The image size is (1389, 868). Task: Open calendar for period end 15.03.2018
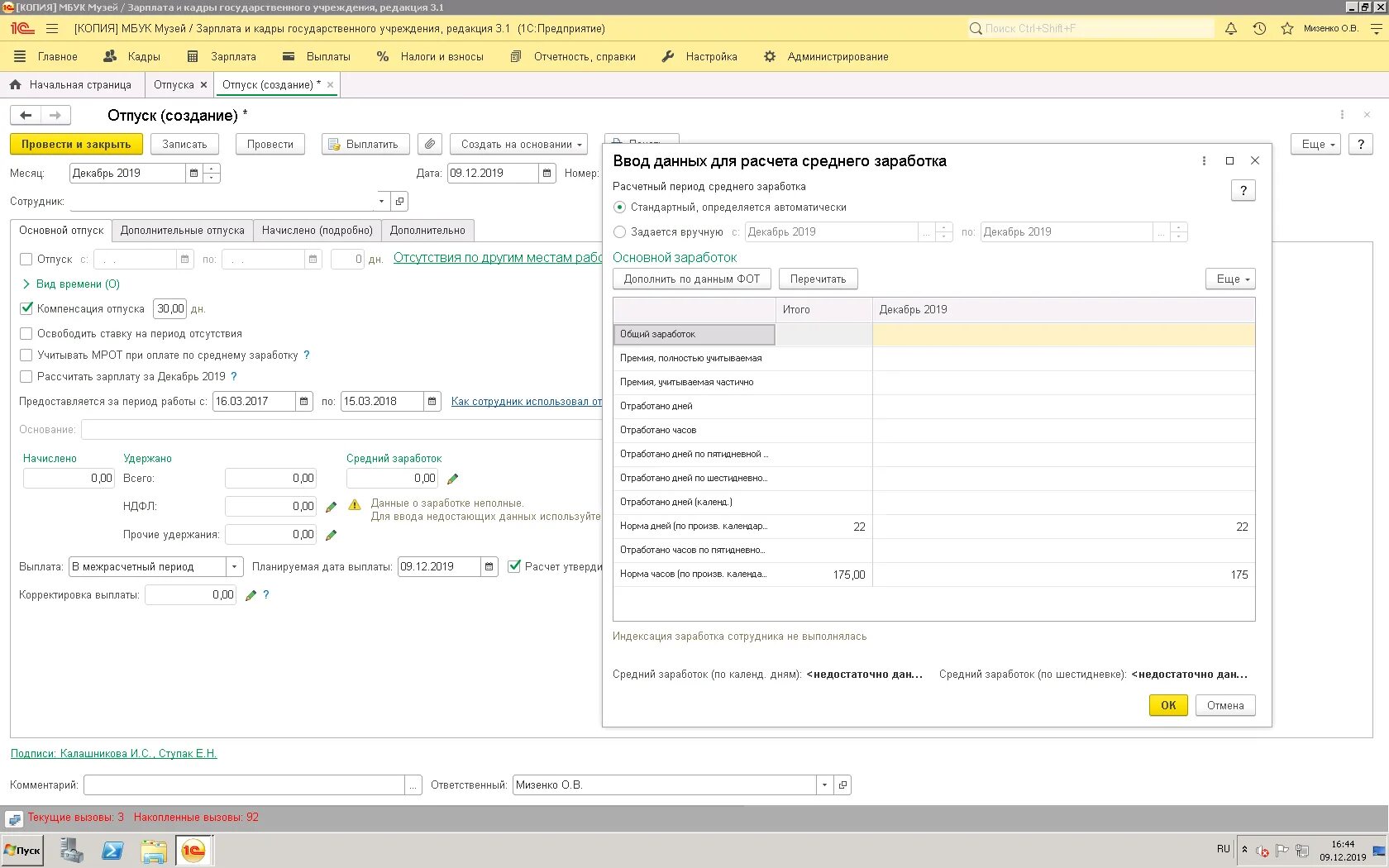432,401
